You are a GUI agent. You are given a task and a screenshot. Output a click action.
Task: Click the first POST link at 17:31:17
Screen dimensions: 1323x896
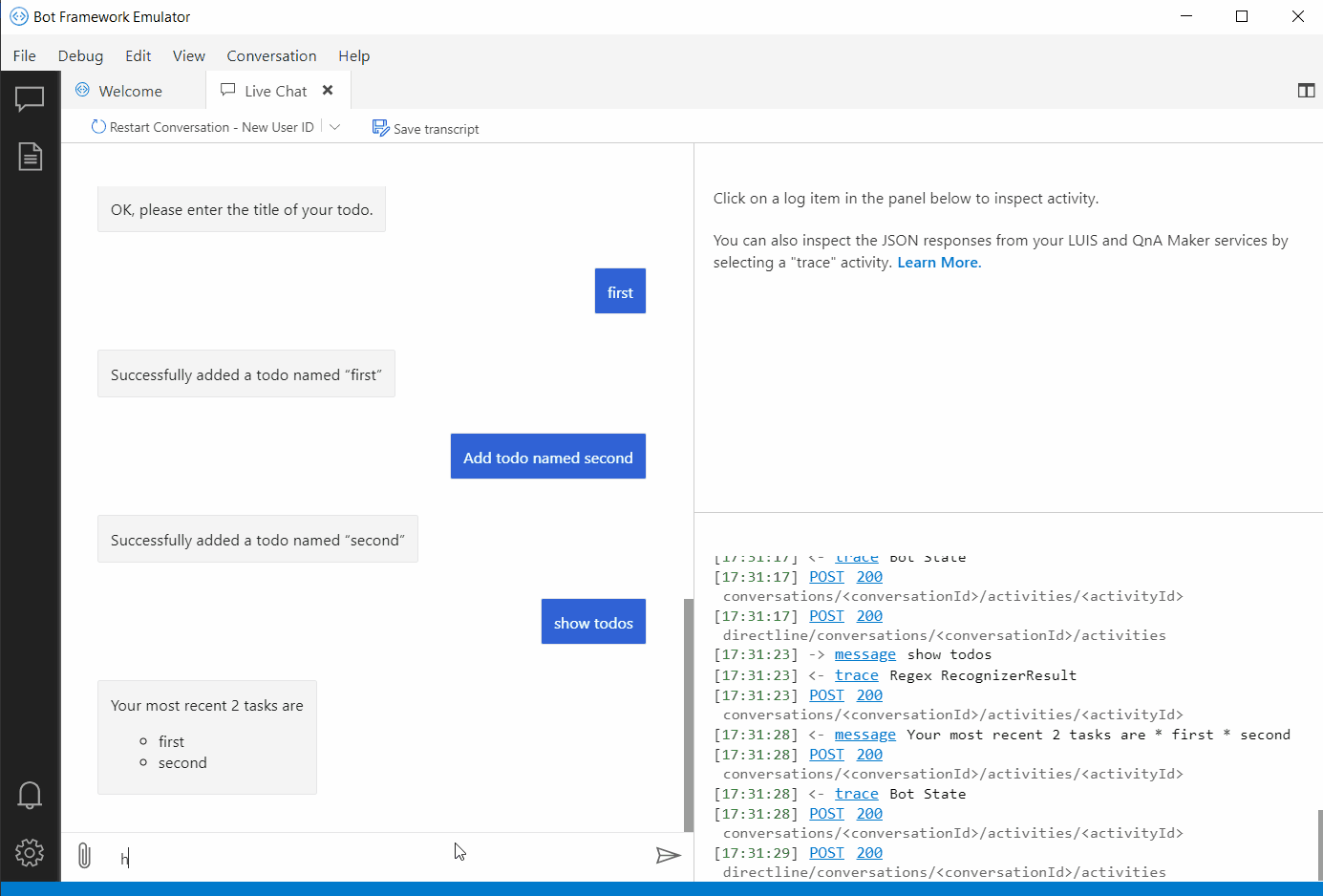(x=827, y=577)
